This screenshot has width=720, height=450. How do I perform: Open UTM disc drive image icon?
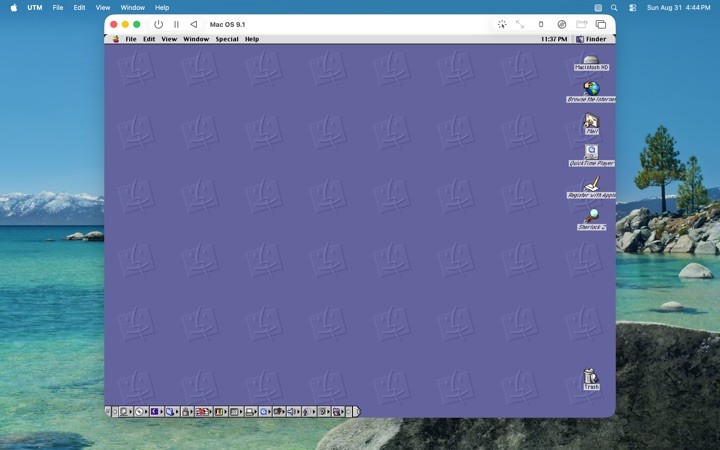tap(562, 24)
